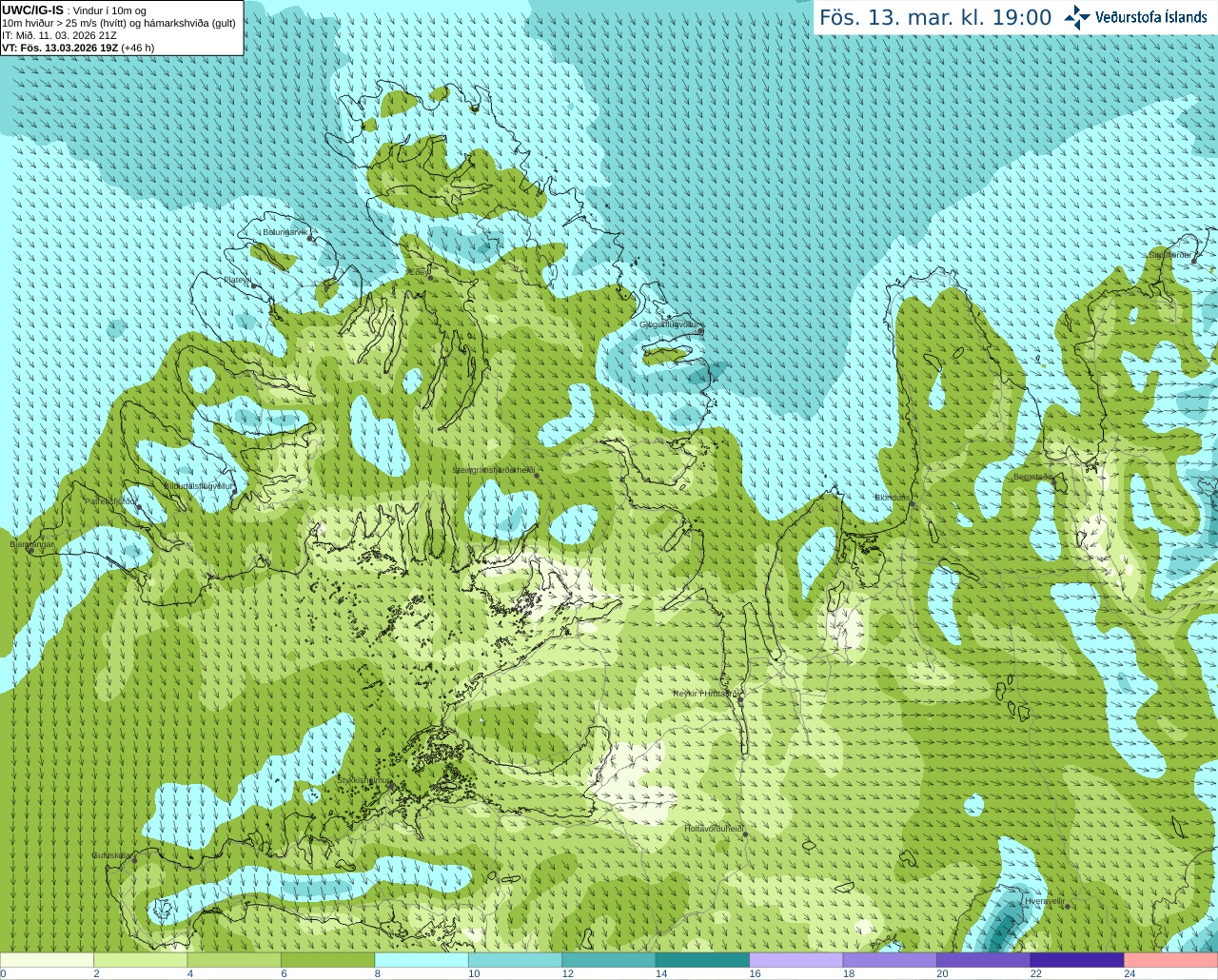Click the Holtavörðuheiði station marker
Image resolution: width=1218 pixels, height=980 pixels.
(745, 834)
